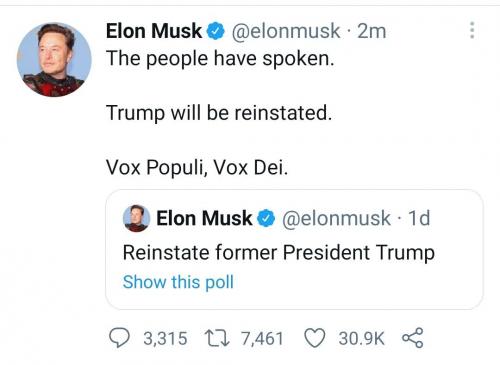Click the small avatar in quoted tweet

136,218
